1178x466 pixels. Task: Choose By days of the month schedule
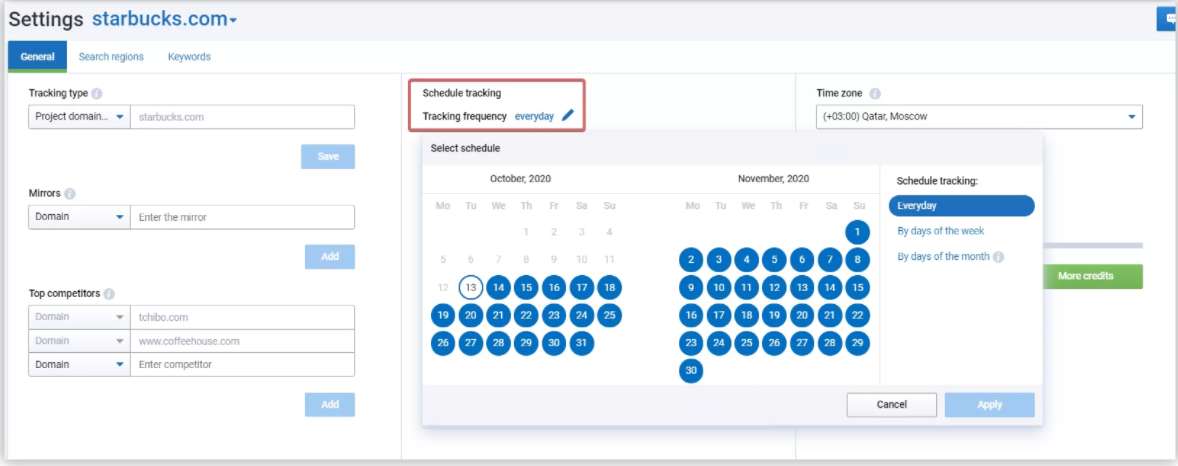click(944, 257)
